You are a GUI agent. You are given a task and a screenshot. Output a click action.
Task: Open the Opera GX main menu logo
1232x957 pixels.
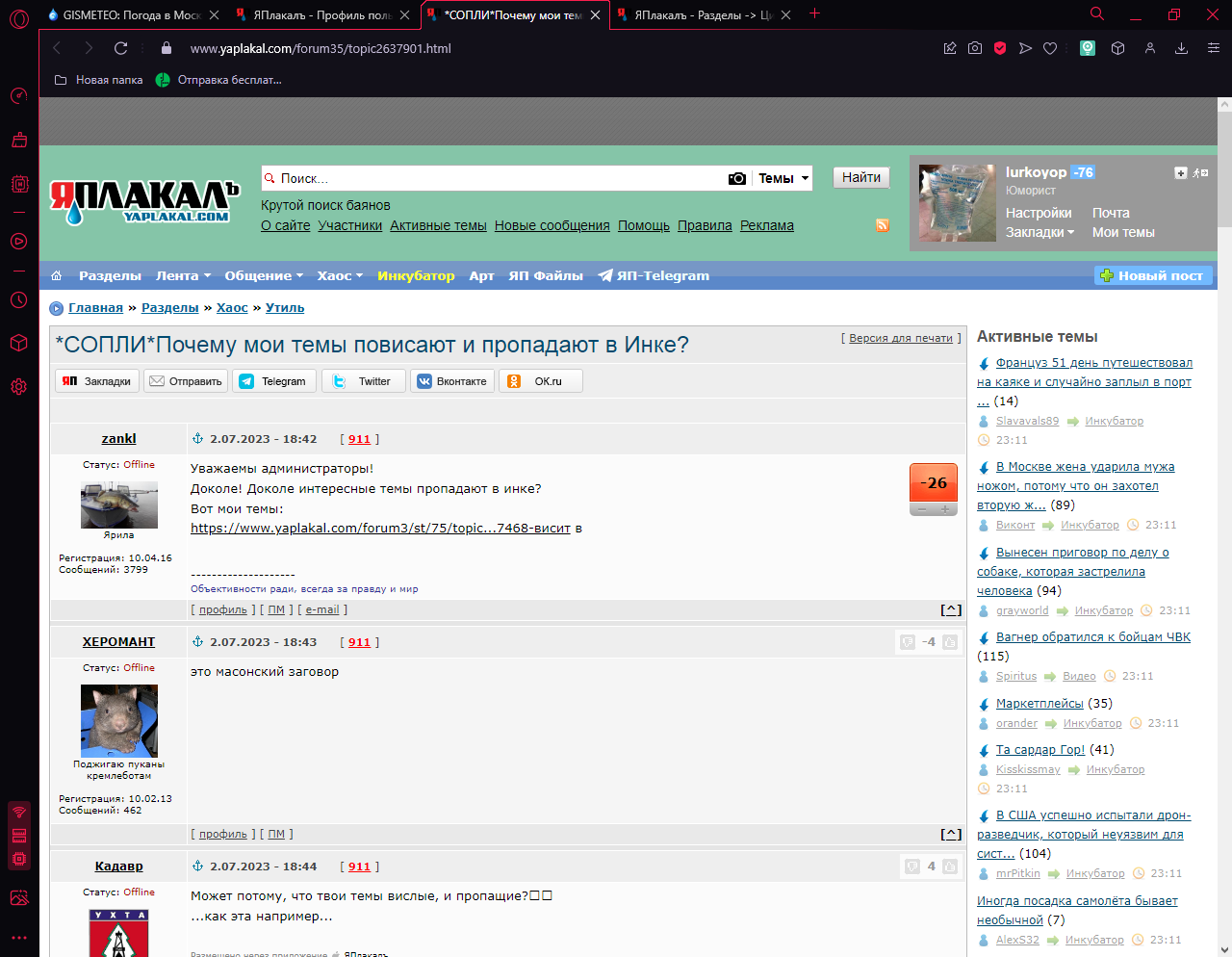18,19
